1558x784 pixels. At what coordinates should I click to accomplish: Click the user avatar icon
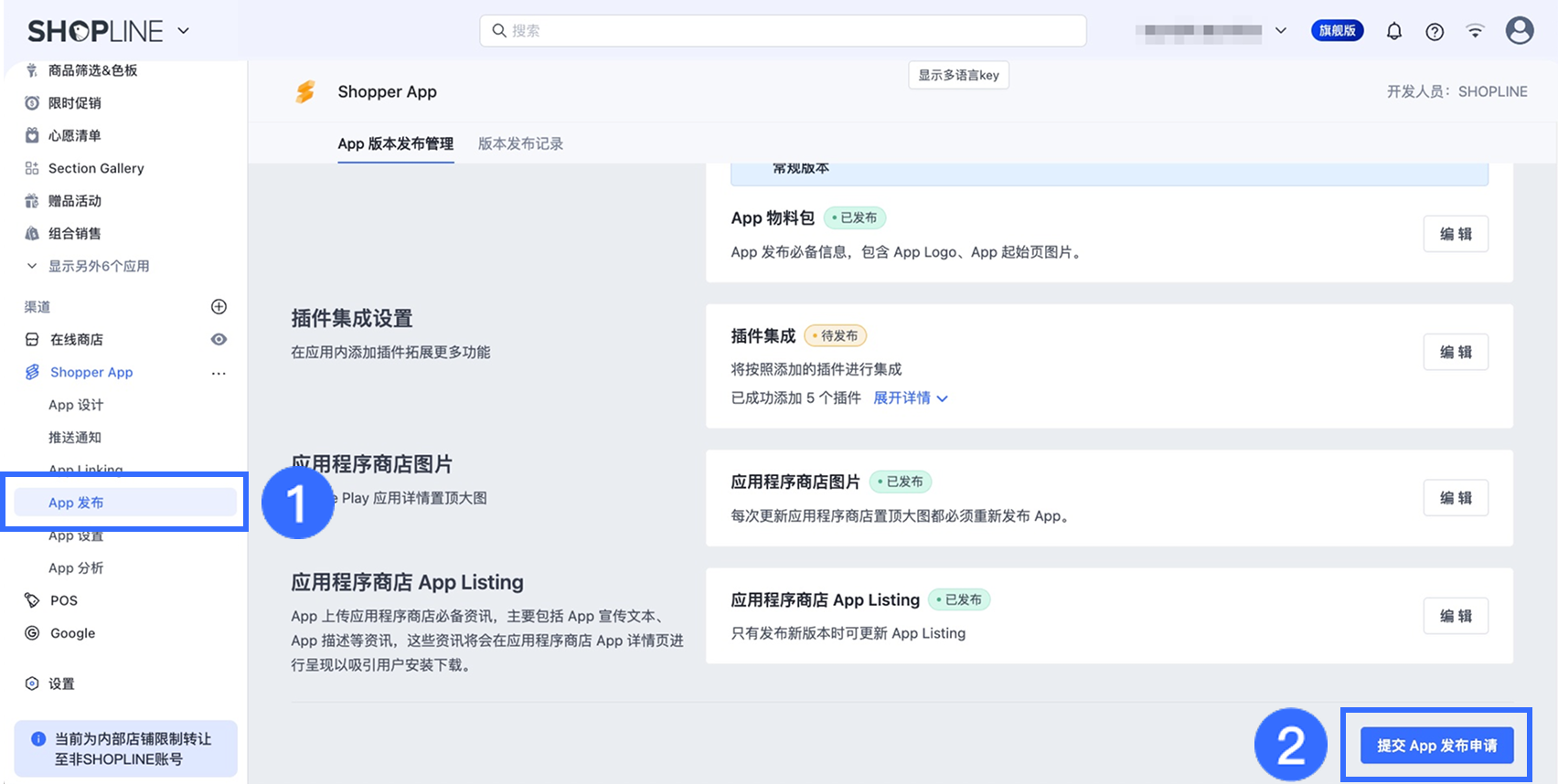click(x=1519, y=31)
